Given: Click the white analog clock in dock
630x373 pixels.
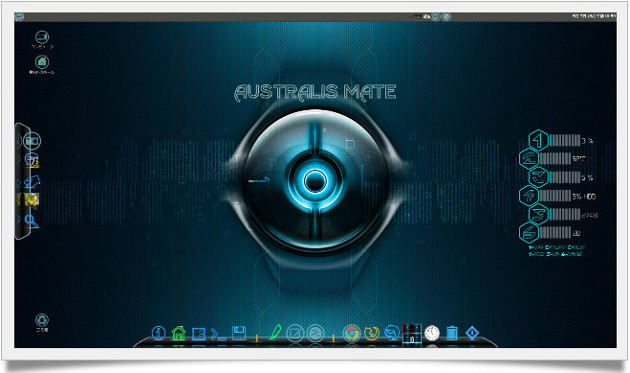Looking at the screenshot, I should pos(432,333).
